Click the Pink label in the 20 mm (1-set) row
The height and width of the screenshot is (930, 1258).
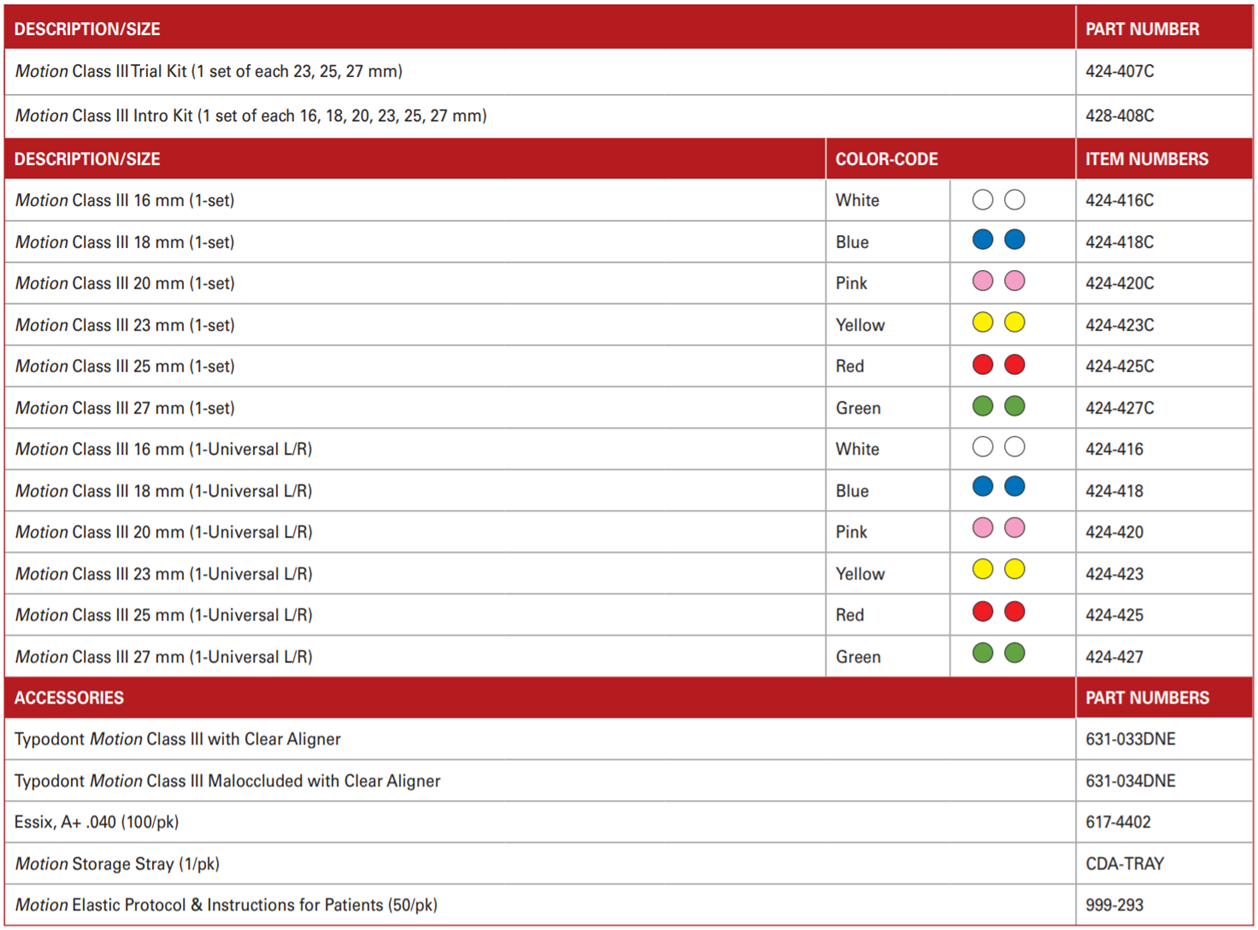pyautogui.click(x=852, y=283)
